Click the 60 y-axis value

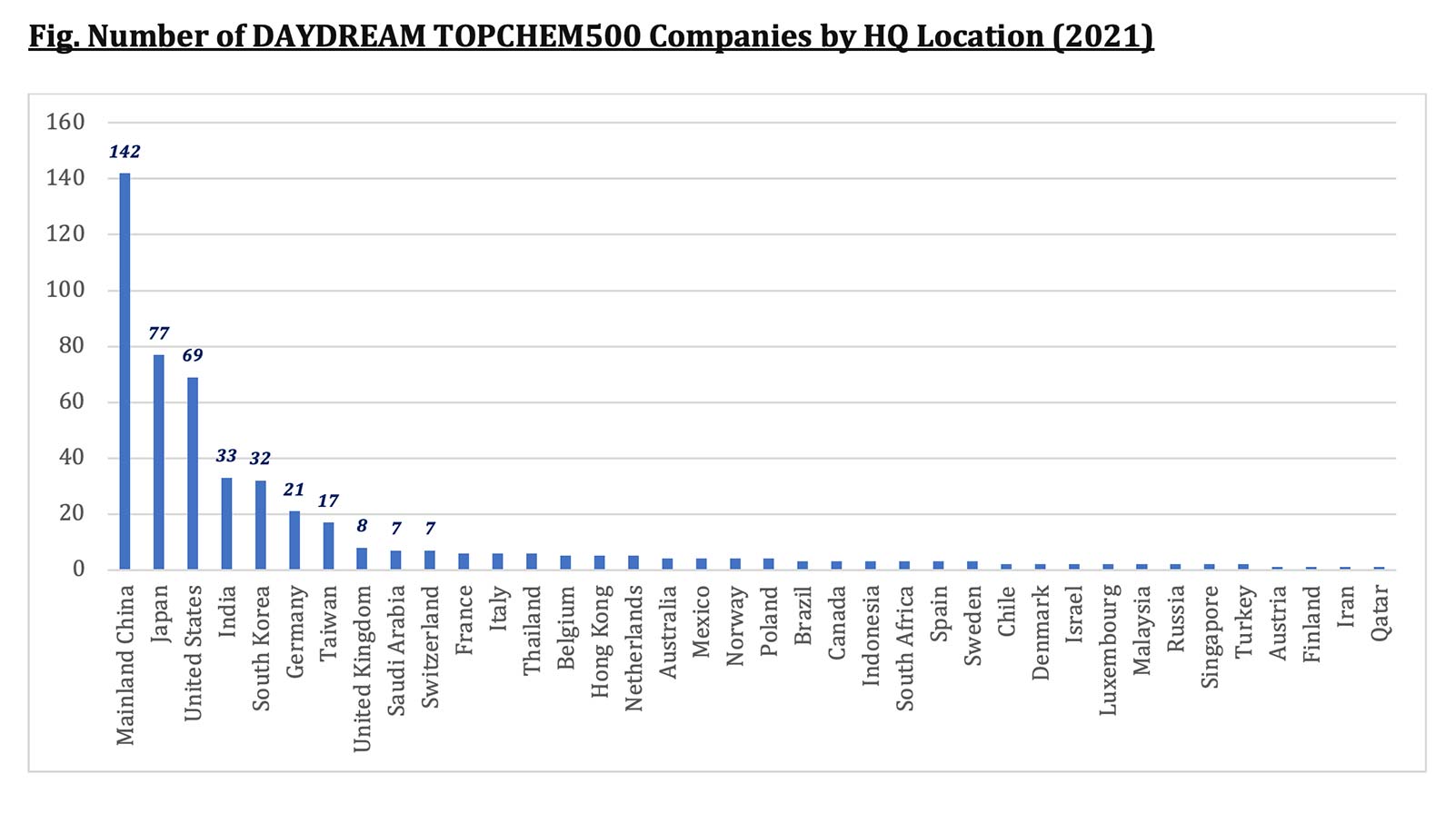tap(72, 402)
